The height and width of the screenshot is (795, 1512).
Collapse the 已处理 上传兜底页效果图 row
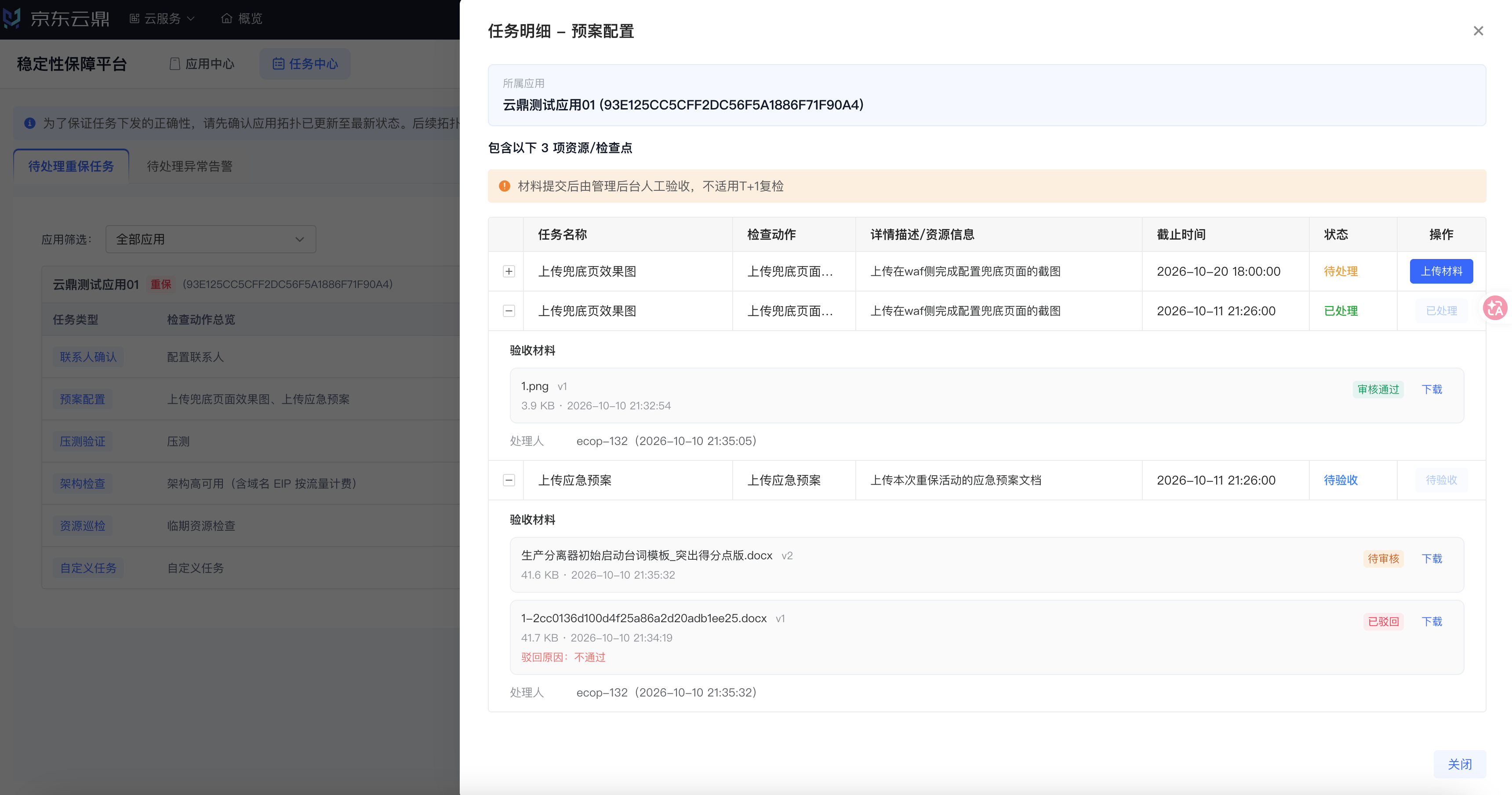point(509,311)
